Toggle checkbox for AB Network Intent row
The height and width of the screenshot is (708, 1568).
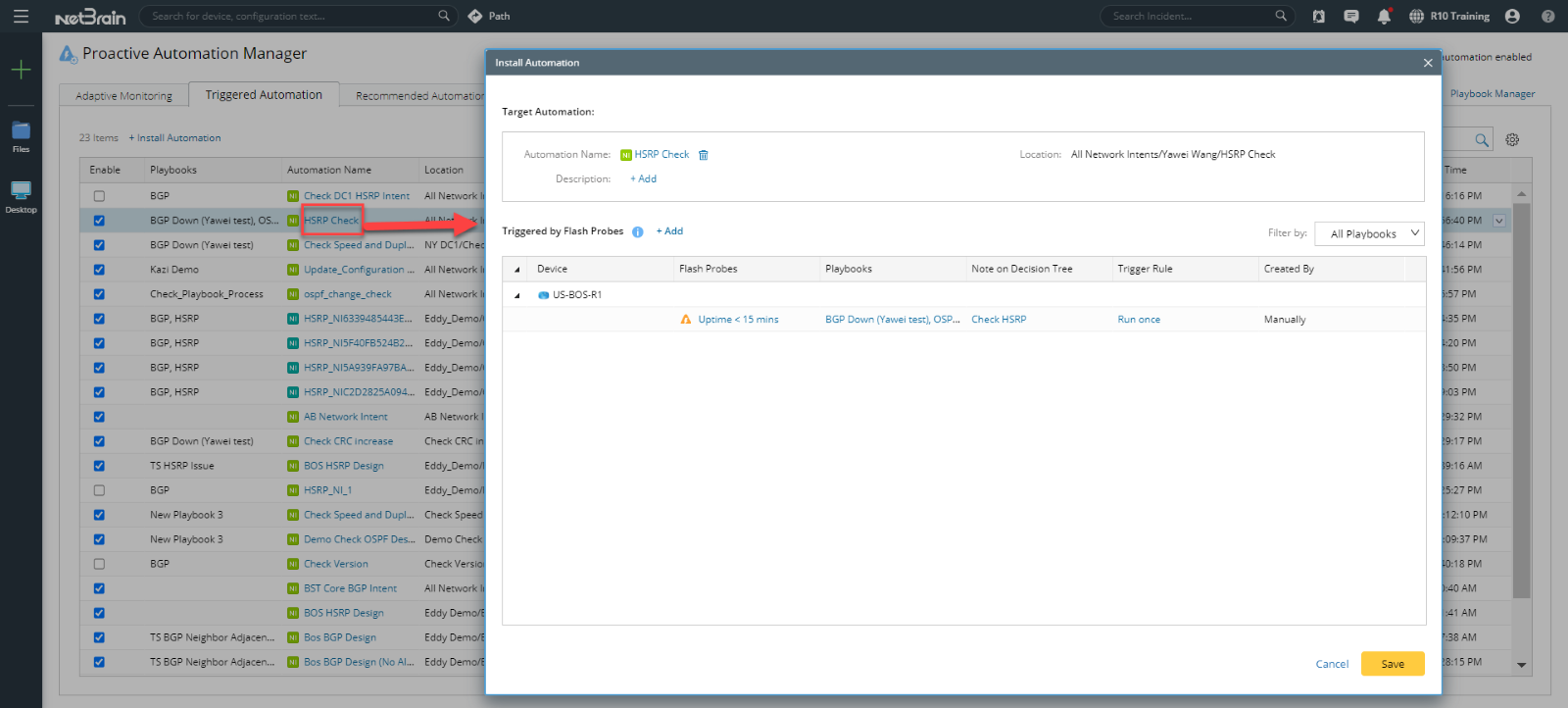tap(99, 417)
